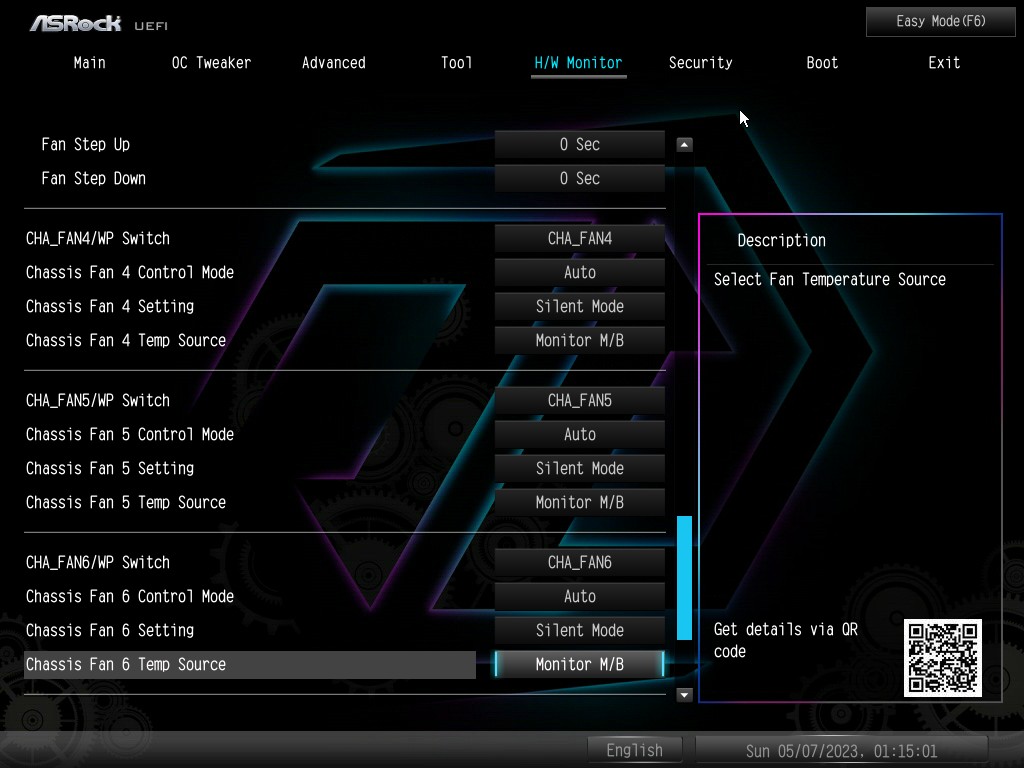Toggle the CHA_FAN5/WP Switch value
This screenshot has height=768, width=1024.
(x=579, y=400)
